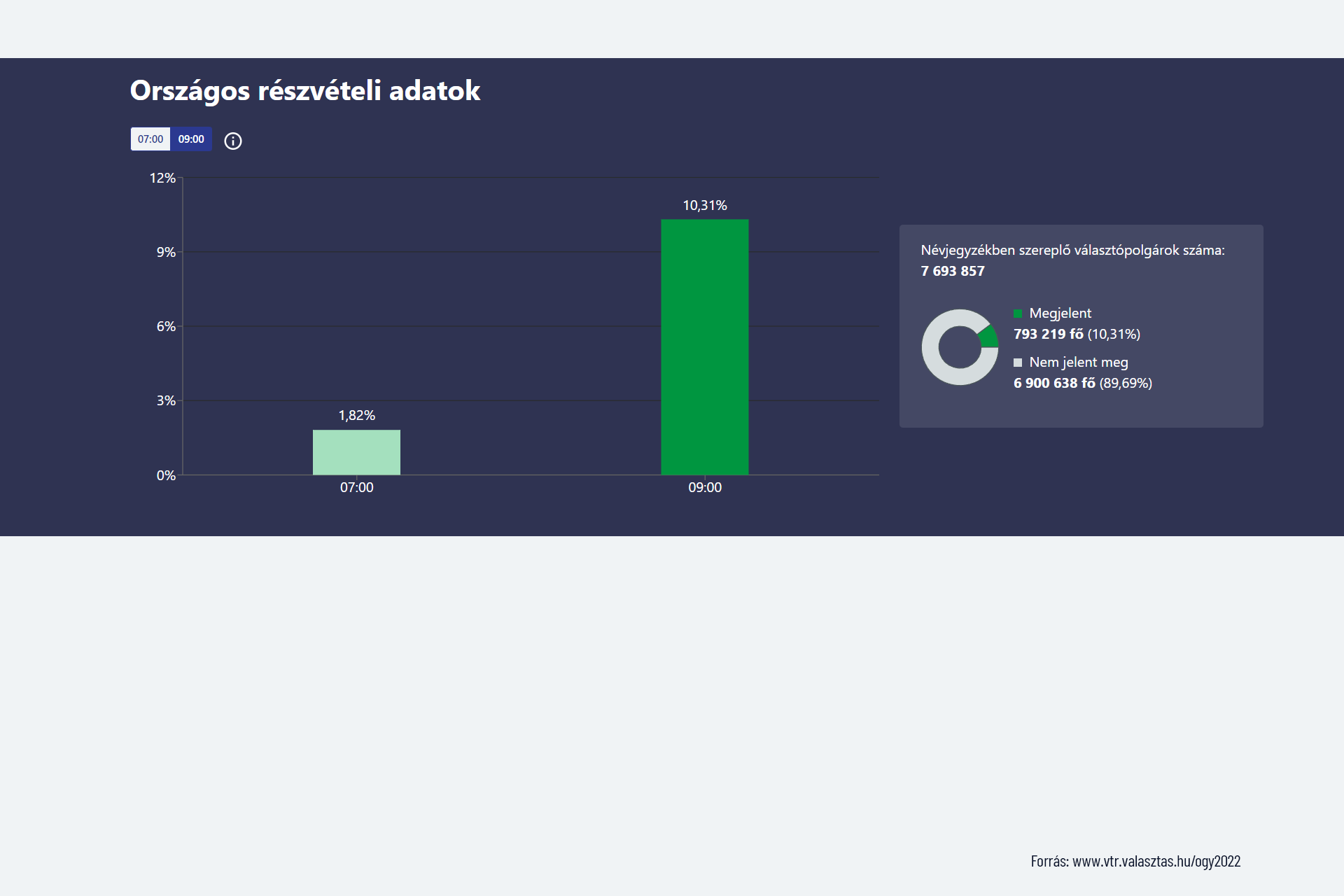
Task: Click the 793 219 fő turnout figure
Action: [1048, 335]
